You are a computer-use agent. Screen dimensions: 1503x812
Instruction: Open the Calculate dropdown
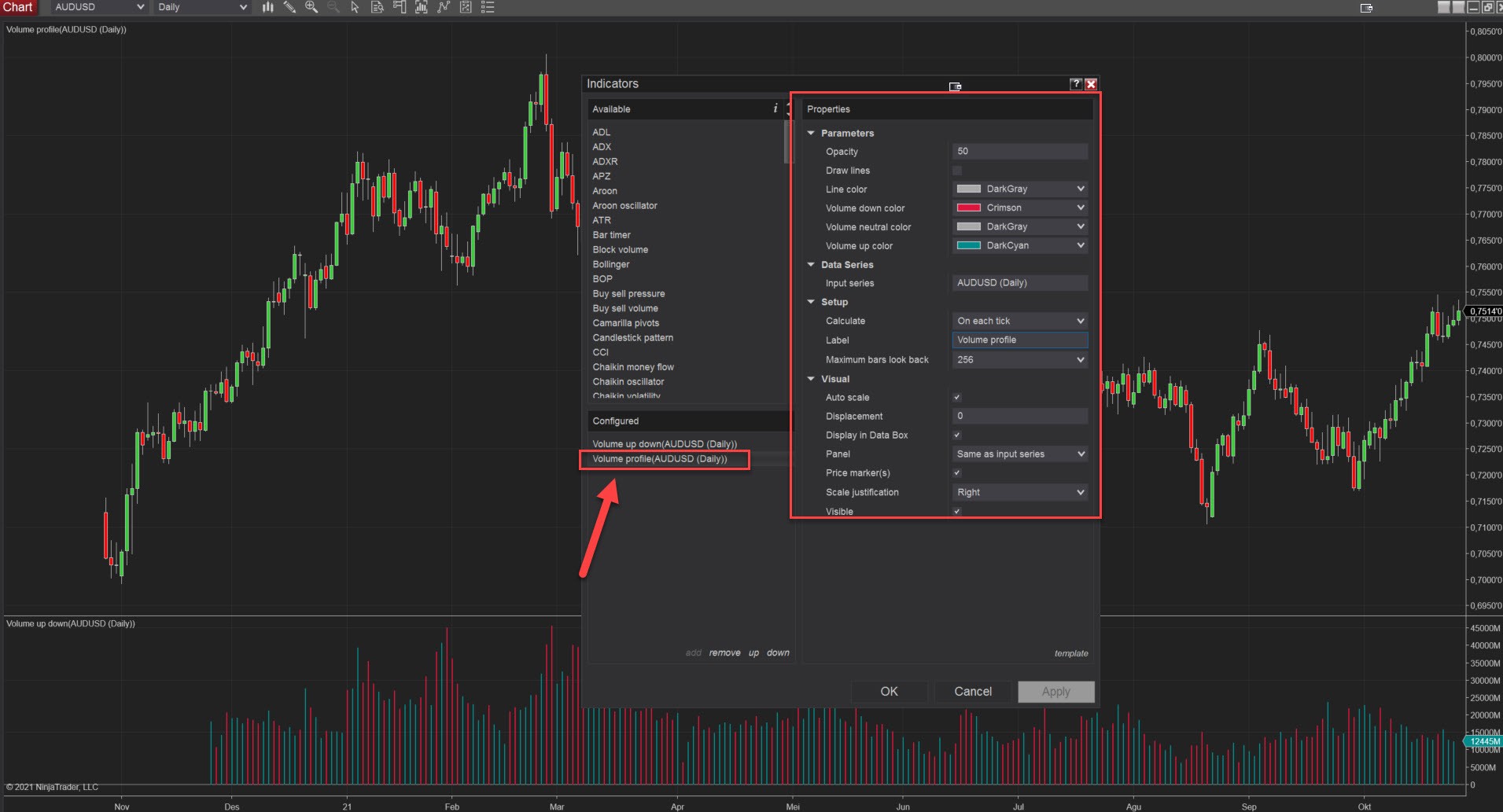1020,321
